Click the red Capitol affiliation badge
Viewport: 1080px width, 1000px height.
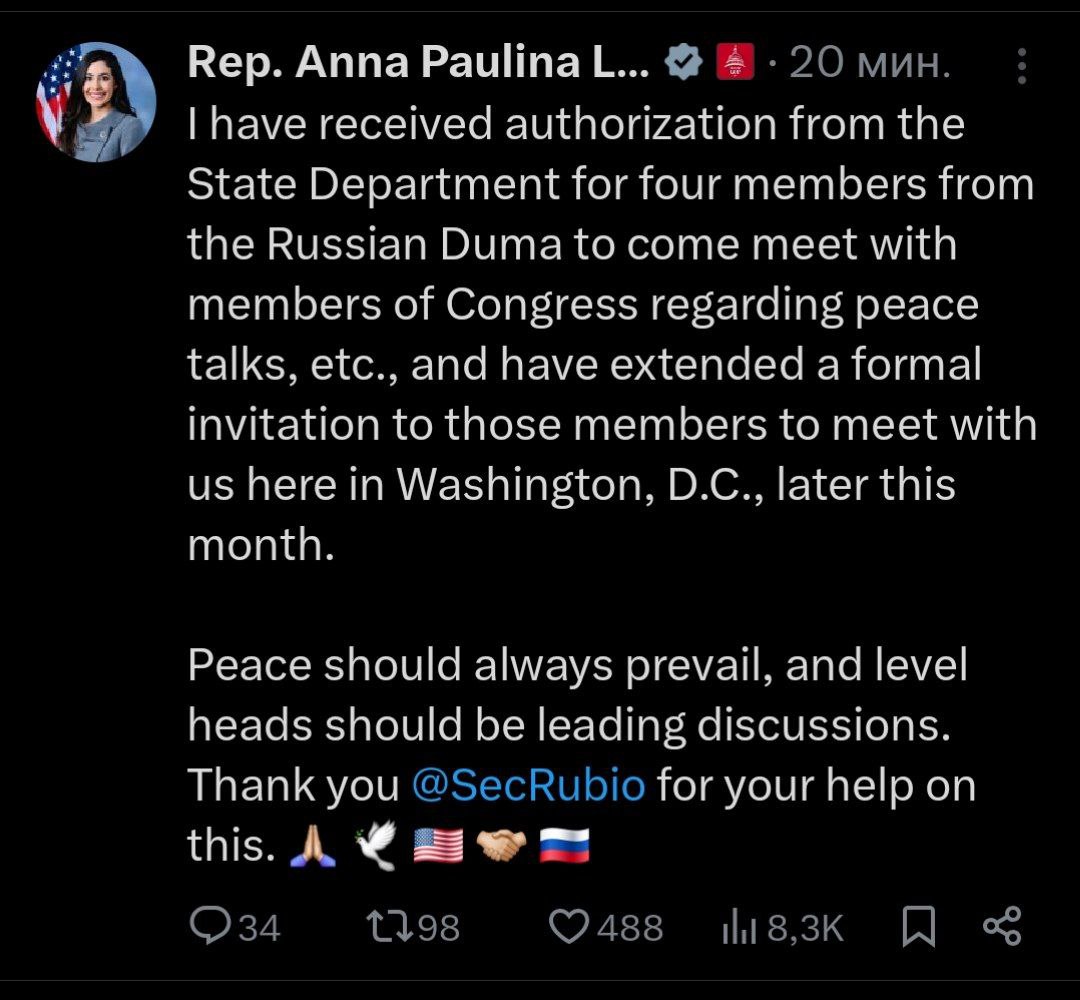[735, 66]
